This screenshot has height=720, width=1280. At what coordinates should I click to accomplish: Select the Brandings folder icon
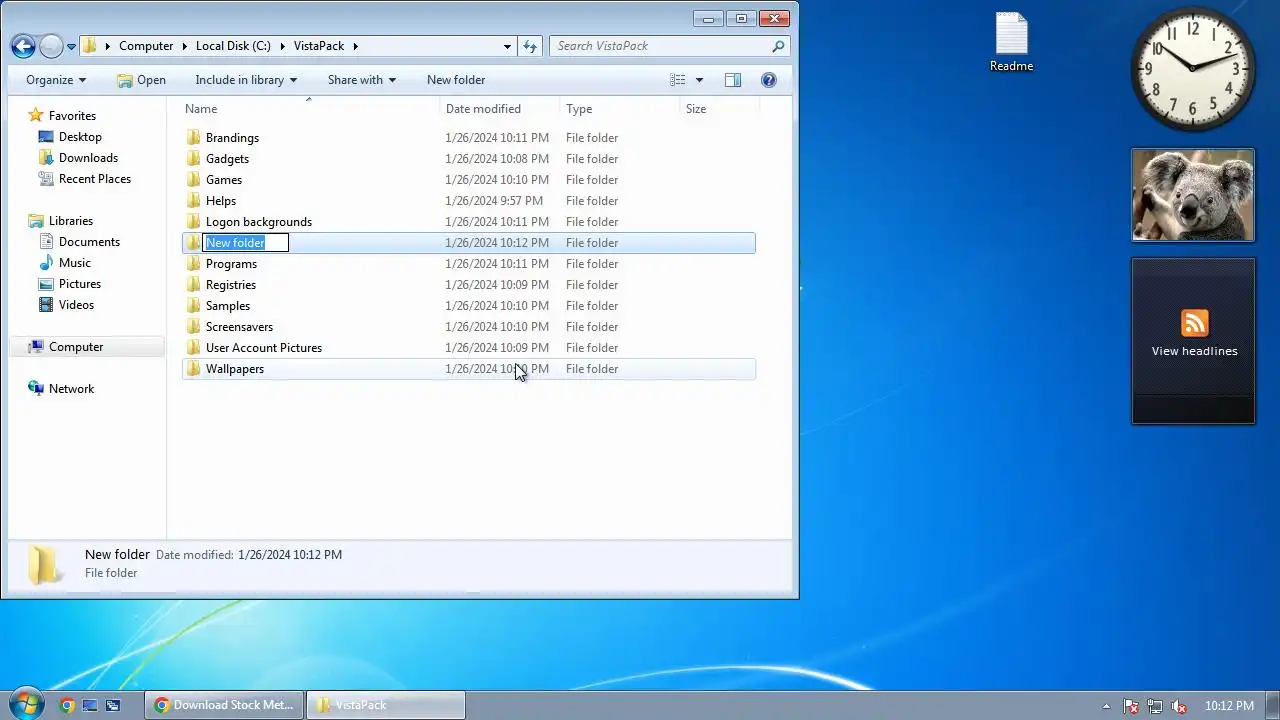[x=194, y=138]
